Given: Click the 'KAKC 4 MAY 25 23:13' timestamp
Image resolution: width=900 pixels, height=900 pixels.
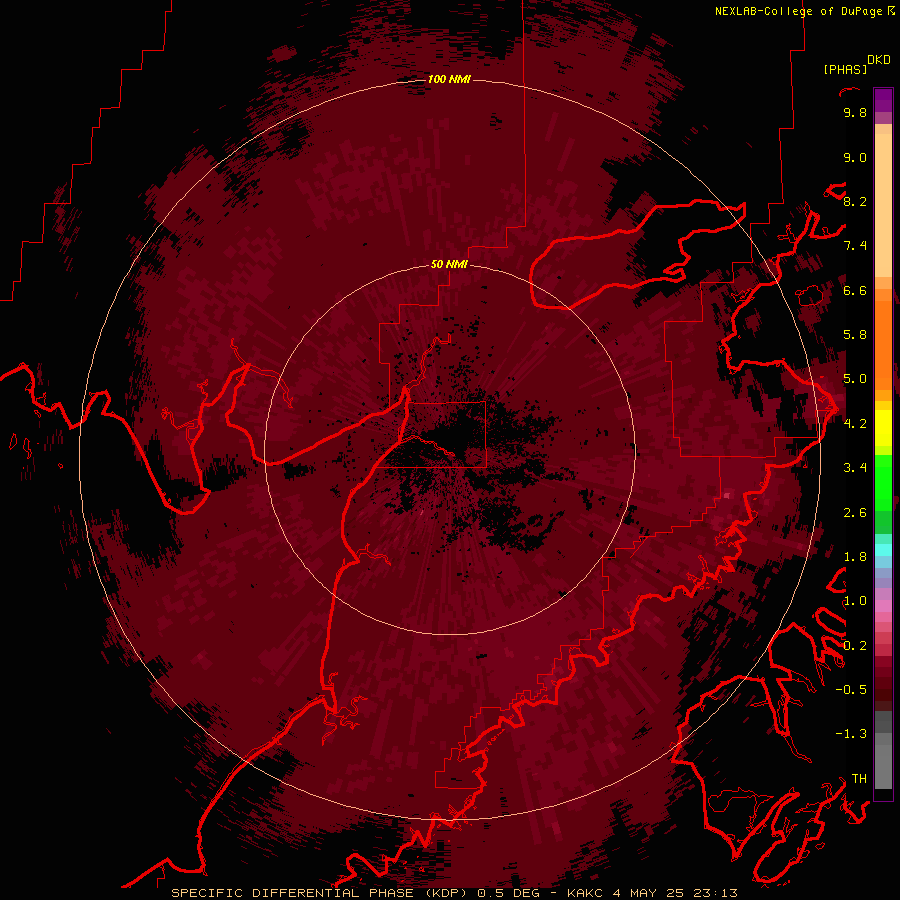Looking at the screenshot, I should (x=652, y=893).
